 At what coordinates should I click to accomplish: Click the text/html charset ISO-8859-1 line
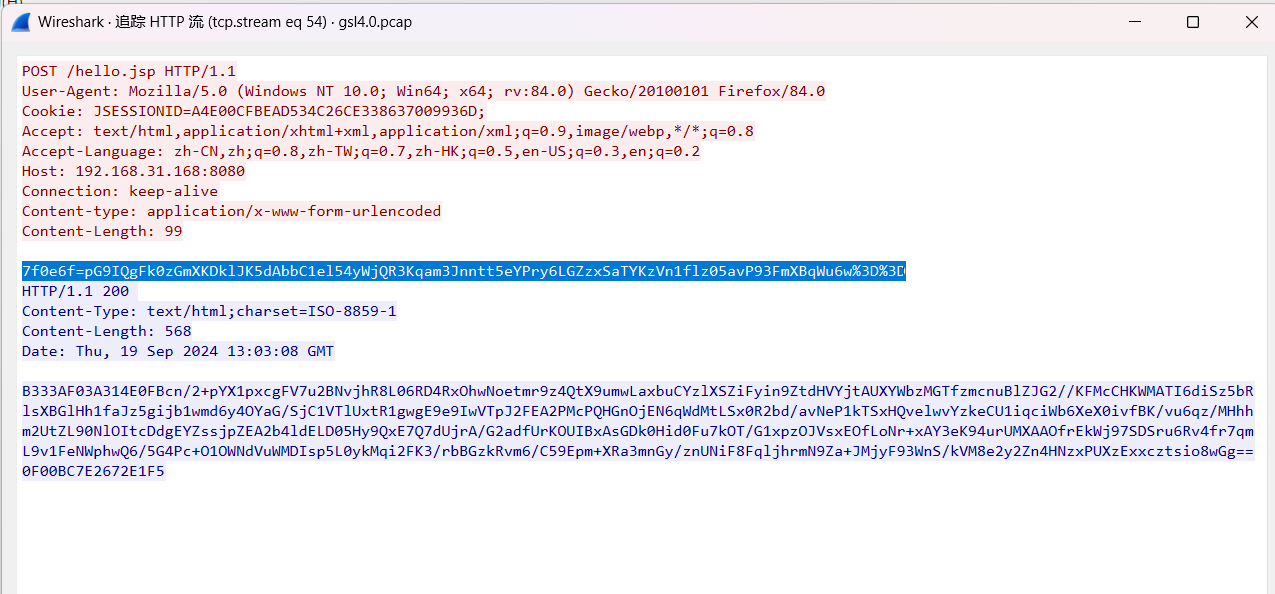209,311
